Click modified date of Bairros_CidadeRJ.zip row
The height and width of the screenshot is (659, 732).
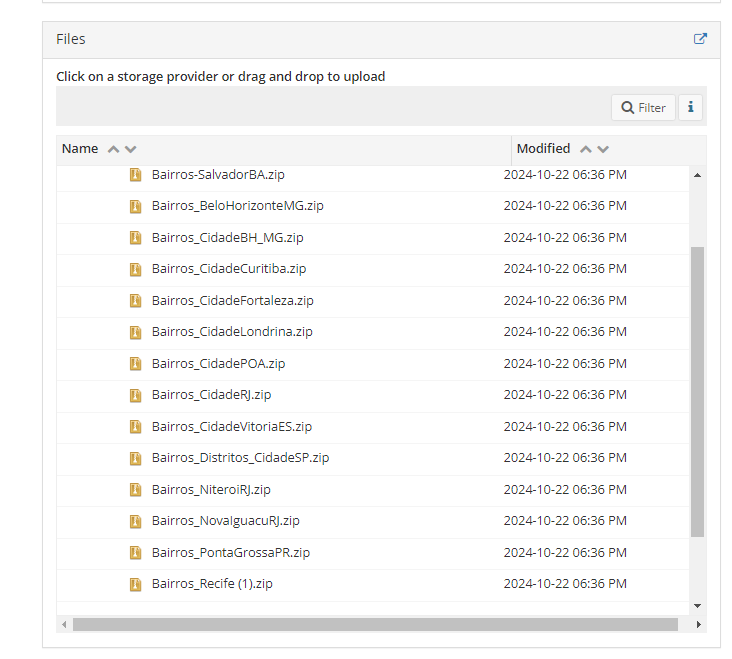(565, 395)
